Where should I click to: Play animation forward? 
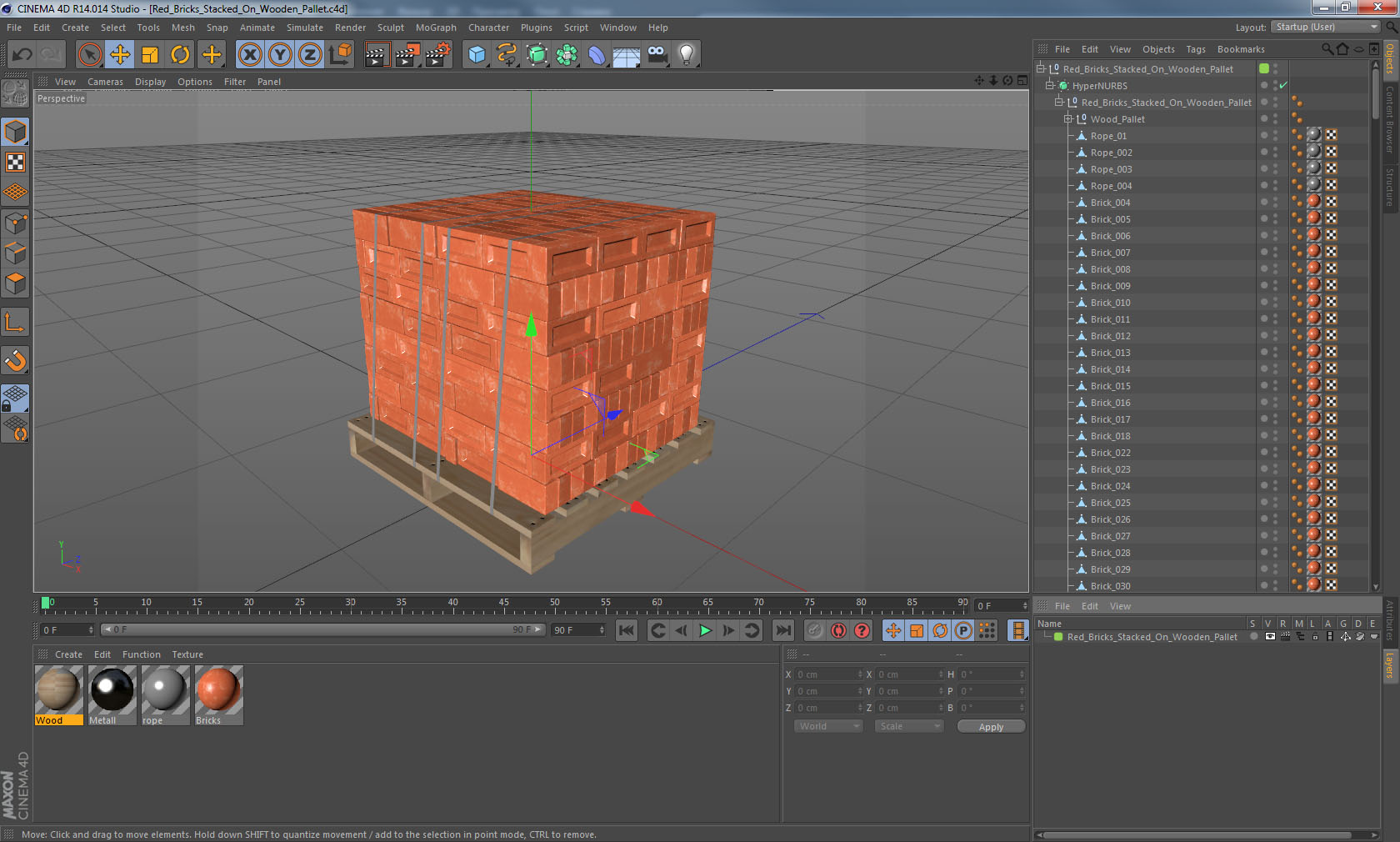[705, 630]
